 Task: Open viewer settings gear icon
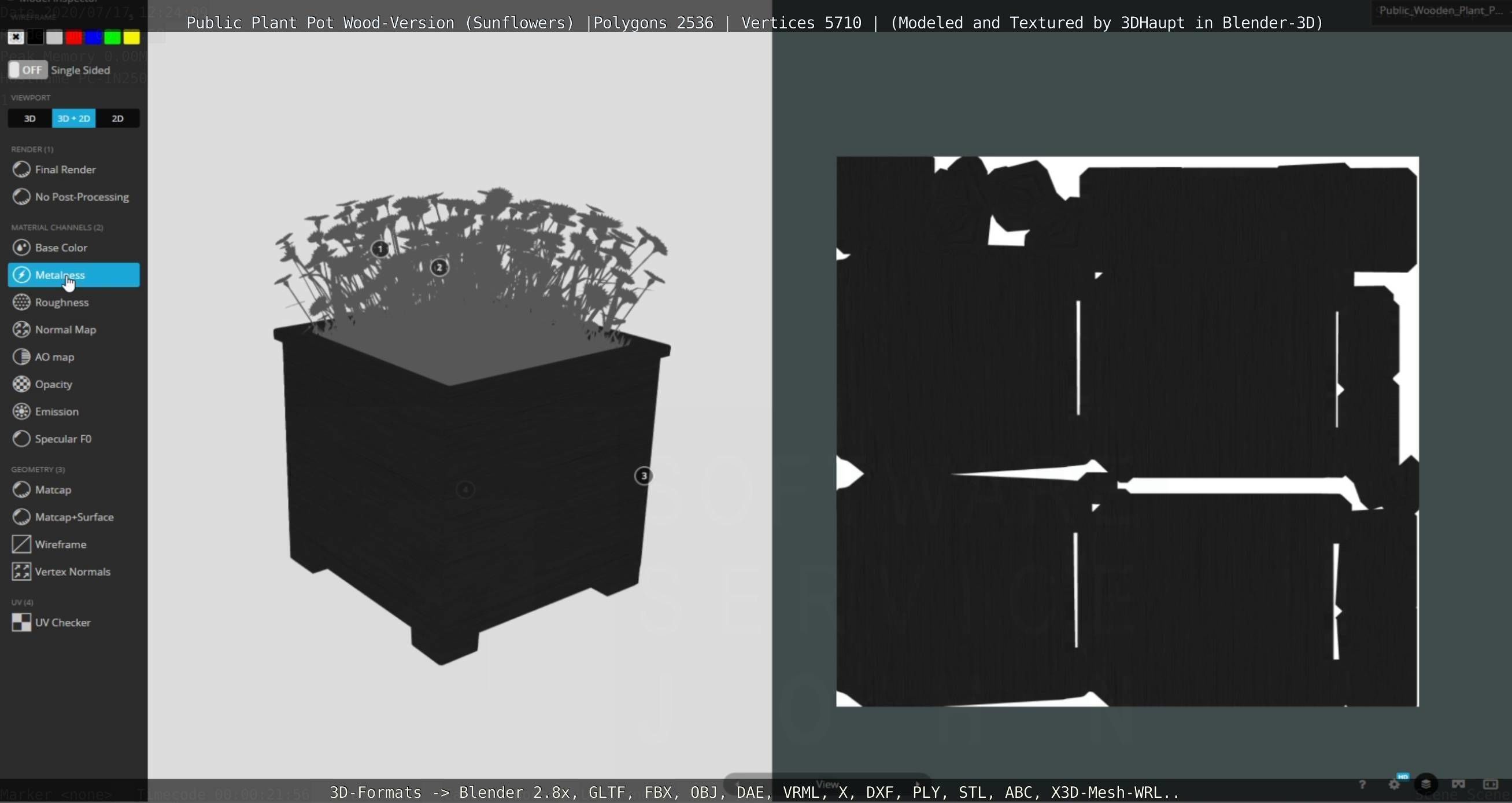(1394, 784)
